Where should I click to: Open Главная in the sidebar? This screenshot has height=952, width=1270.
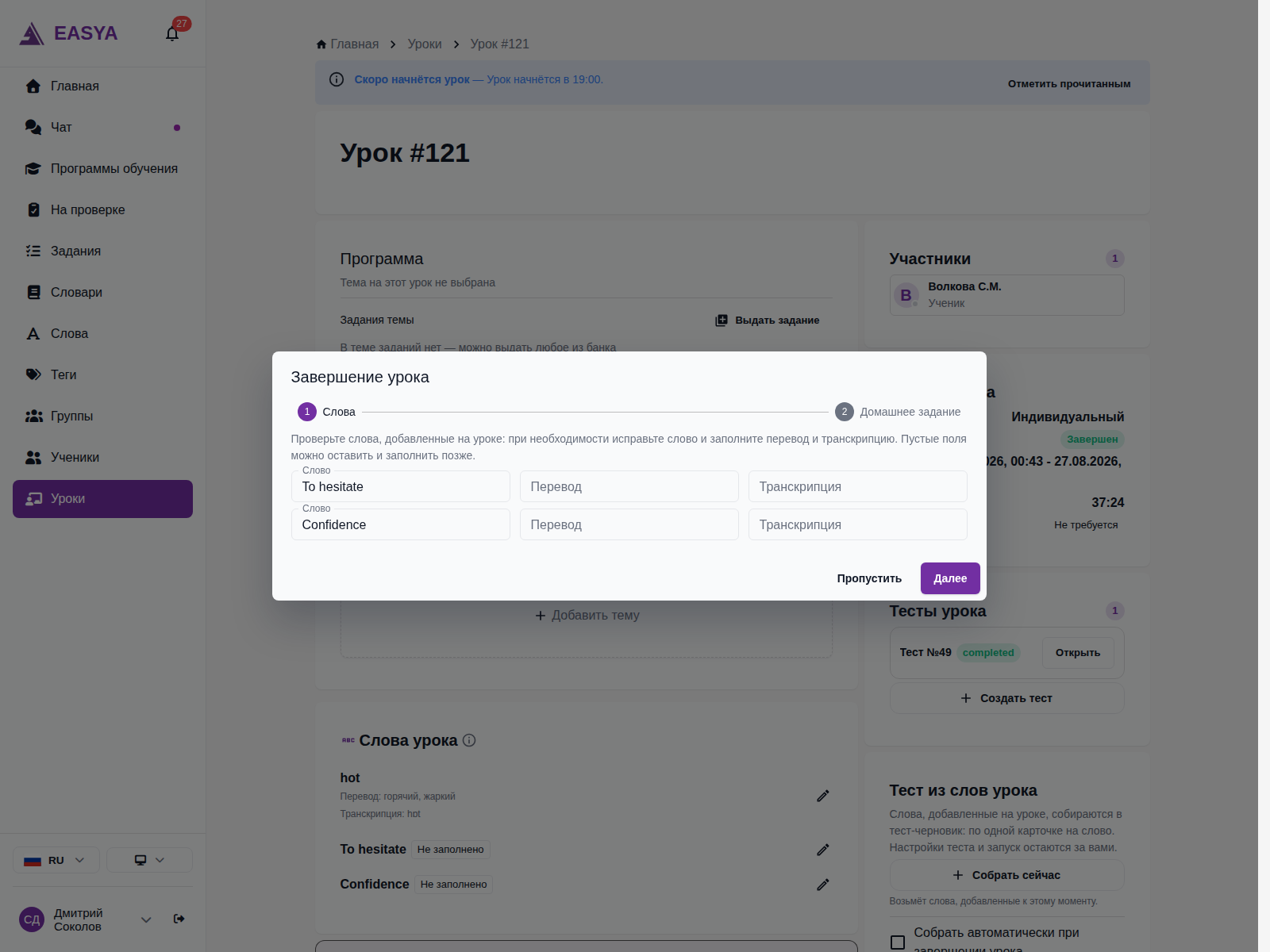pyautogui.click(x=102, y=86)
